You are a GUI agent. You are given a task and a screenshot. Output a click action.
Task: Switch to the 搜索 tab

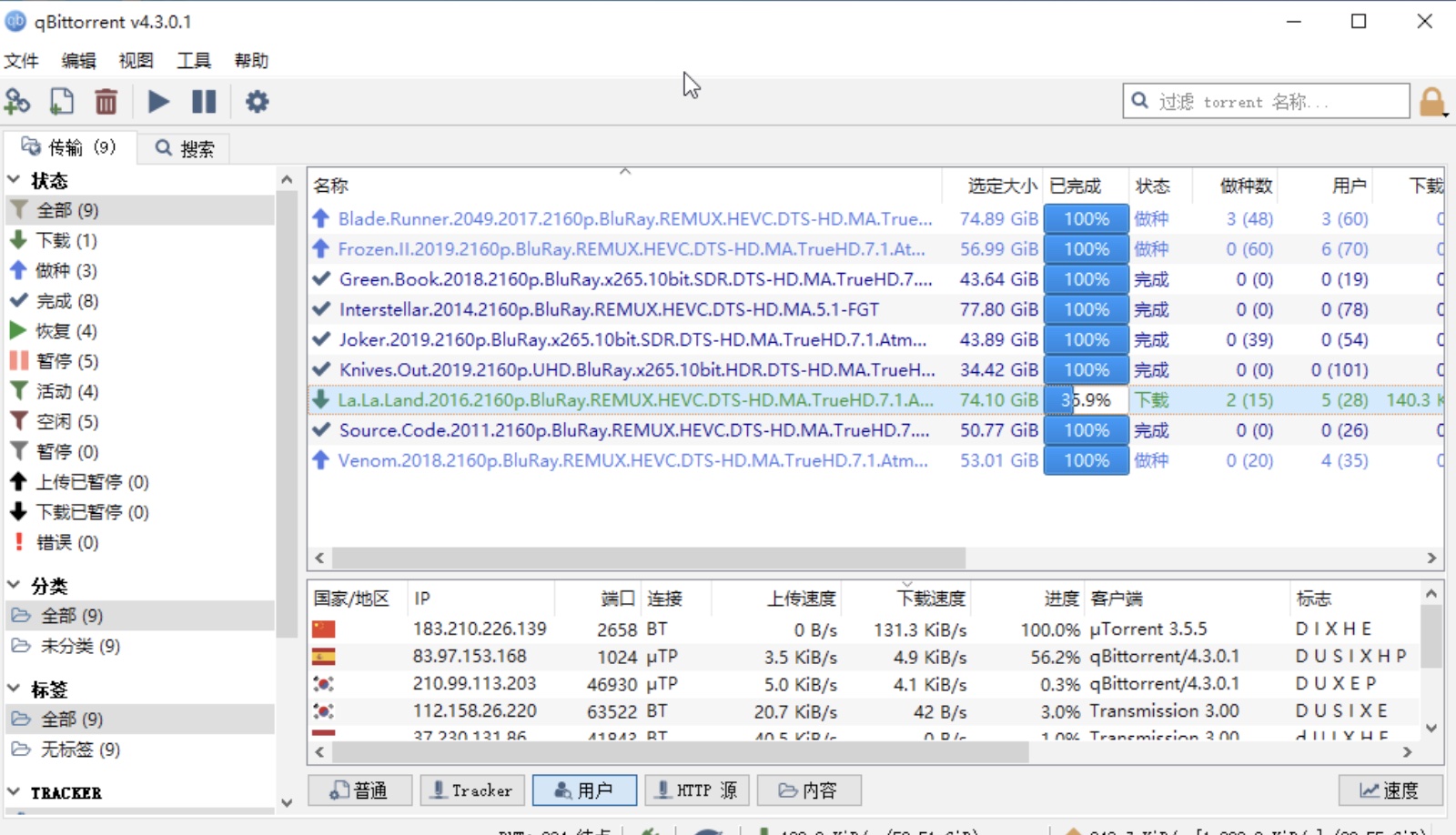coord(184,148)
